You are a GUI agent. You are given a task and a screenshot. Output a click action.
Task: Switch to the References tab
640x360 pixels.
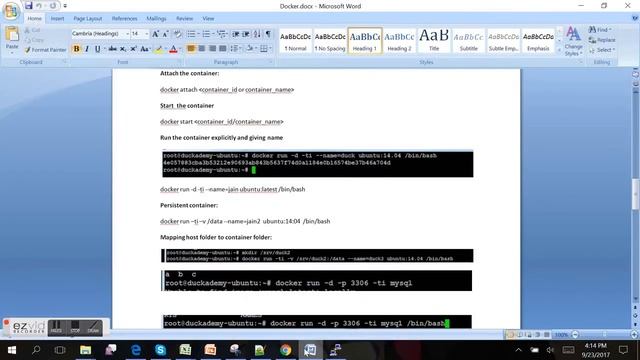[124, 18]
